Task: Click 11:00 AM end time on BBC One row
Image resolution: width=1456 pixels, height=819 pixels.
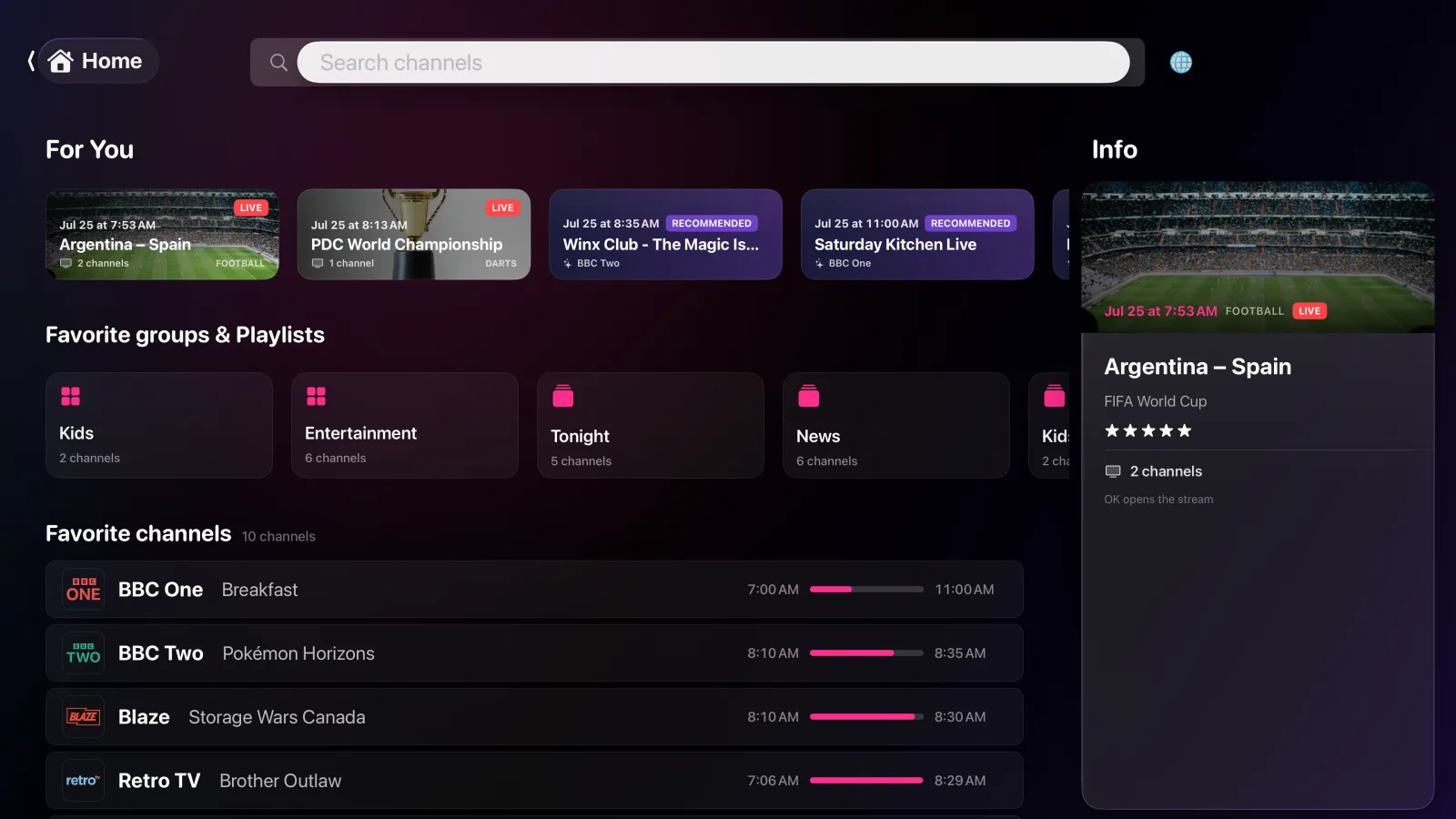Action: (x=964, y=590)
